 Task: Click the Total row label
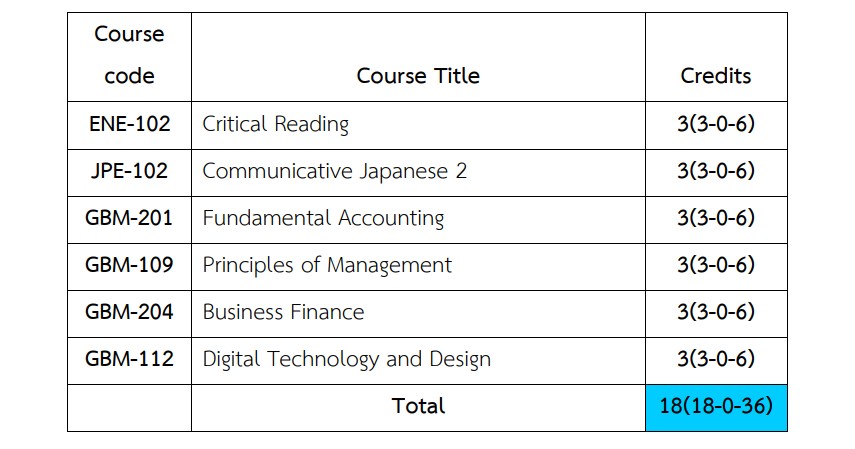tap(418, 406)
